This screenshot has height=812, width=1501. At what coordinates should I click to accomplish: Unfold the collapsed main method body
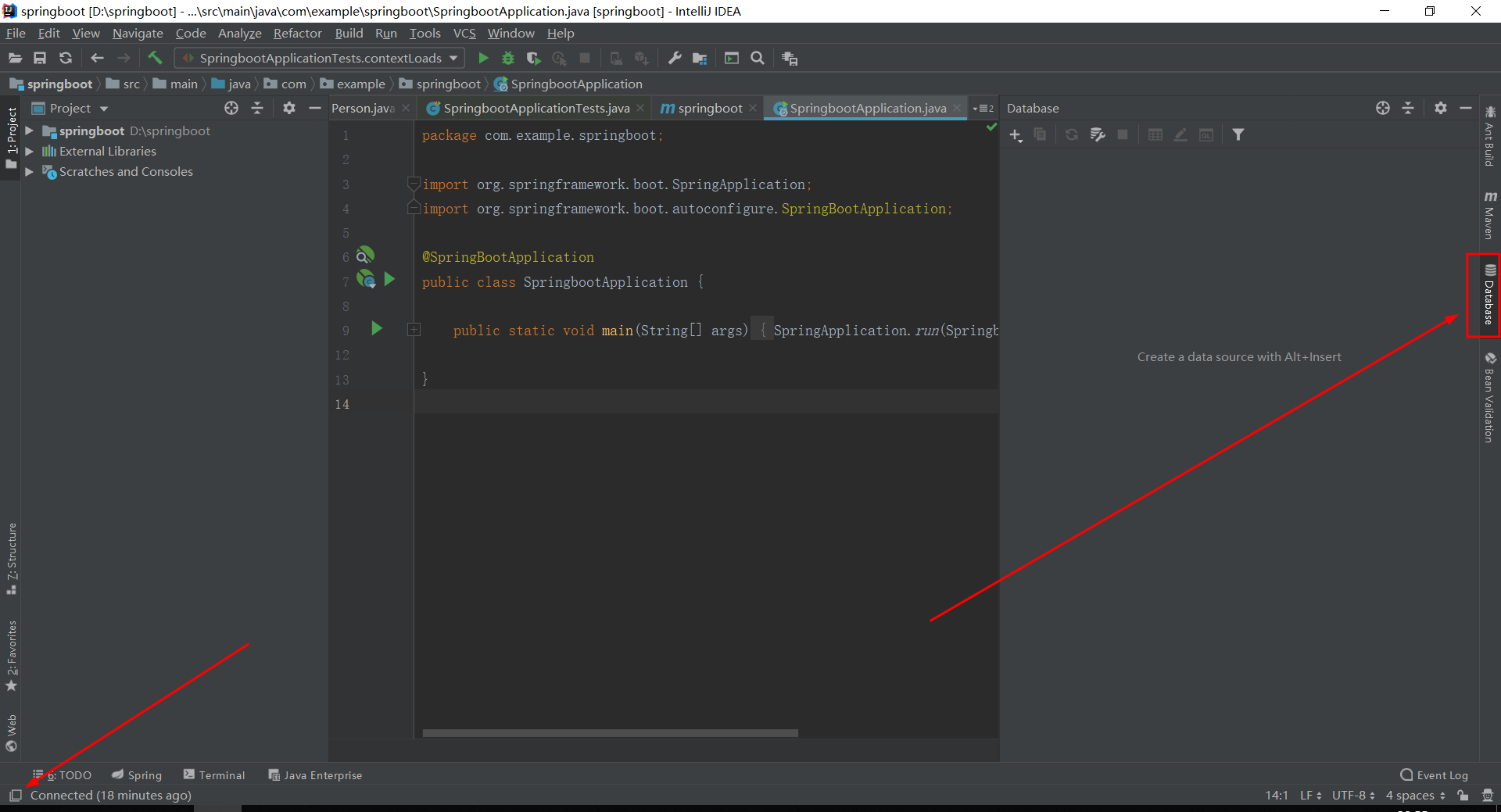414,330
